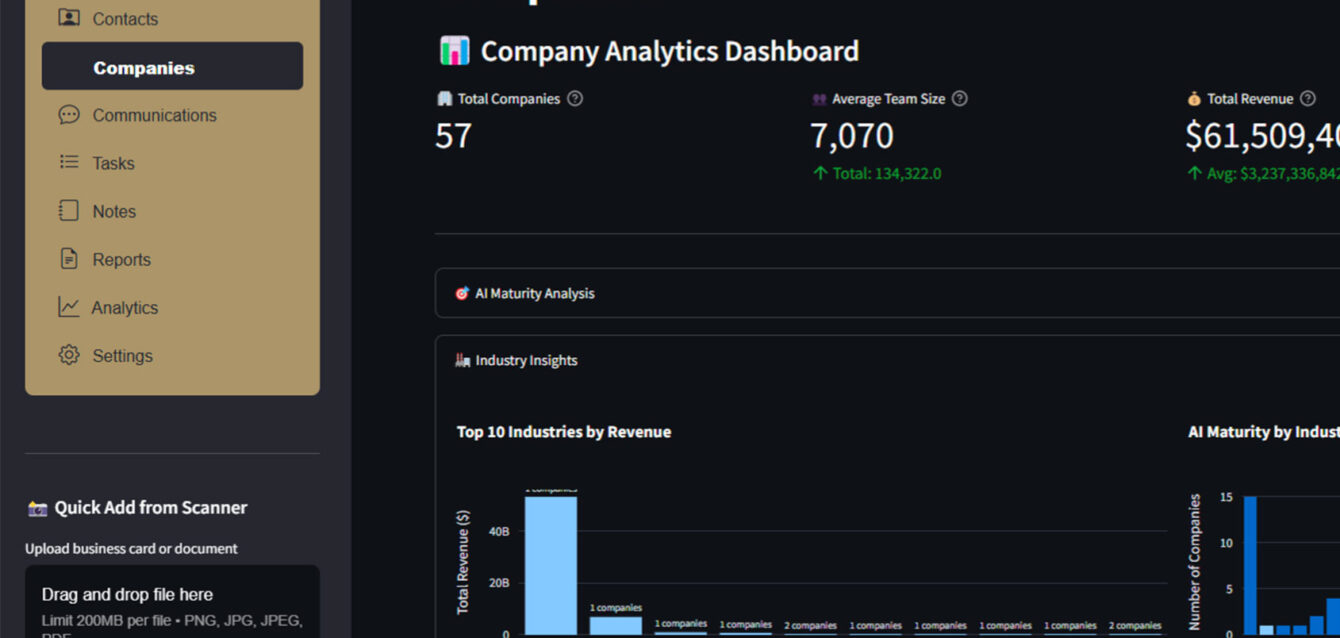Click help icon beside Total Companies
The image size is (1340, 638).
(x=575, y=99)
